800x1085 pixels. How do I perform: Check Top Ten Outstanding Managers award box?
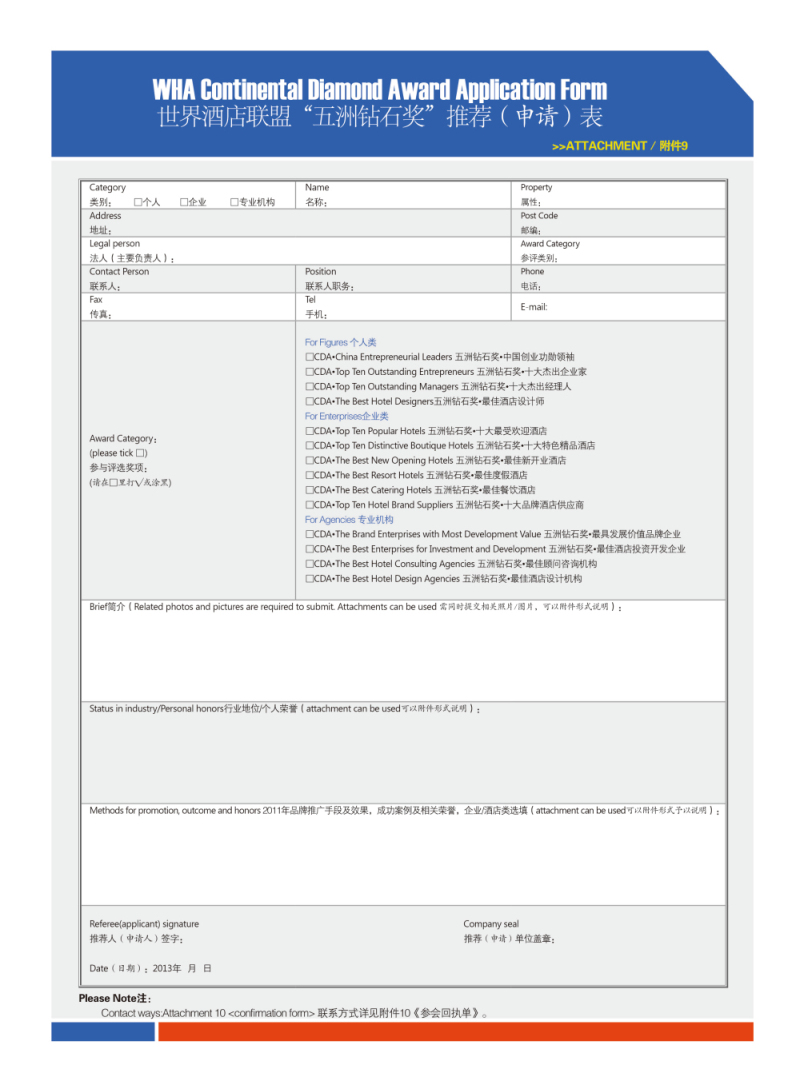coord(310,387)
